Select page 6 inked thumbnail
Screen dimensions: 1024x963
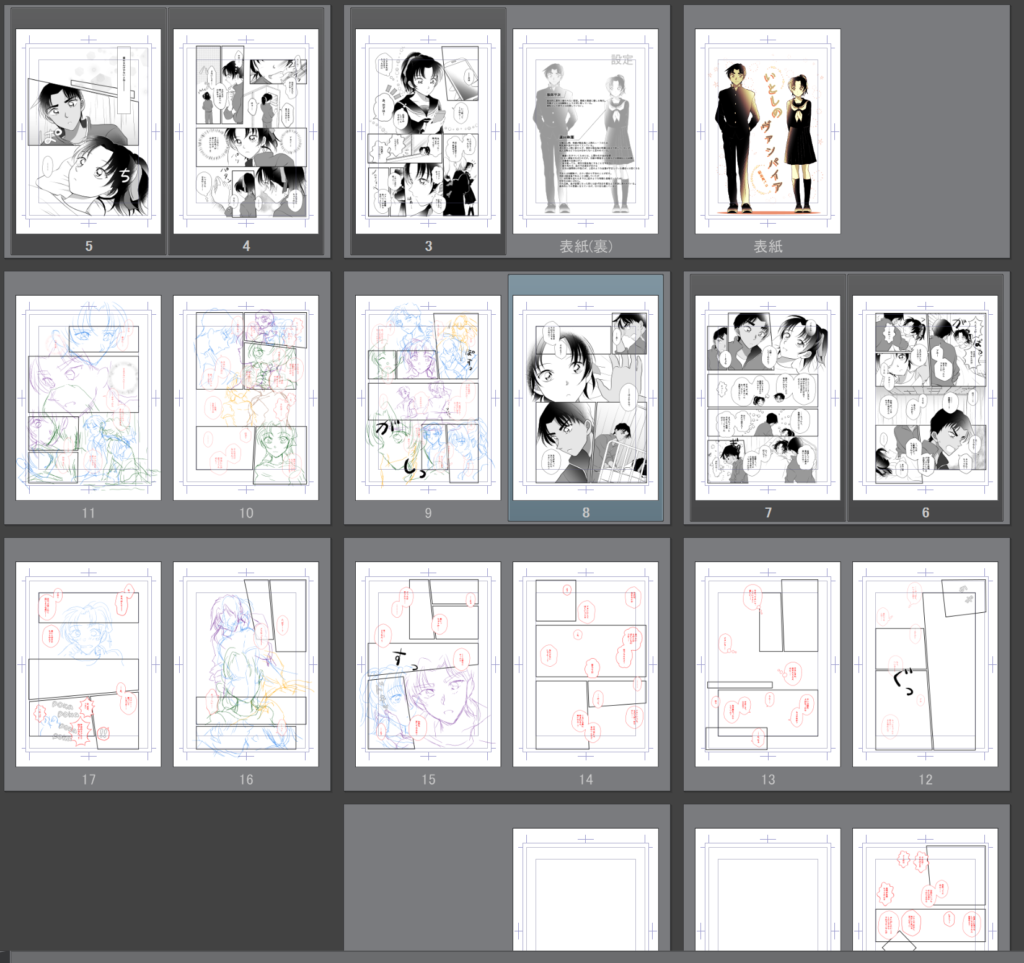coord(924,397)
